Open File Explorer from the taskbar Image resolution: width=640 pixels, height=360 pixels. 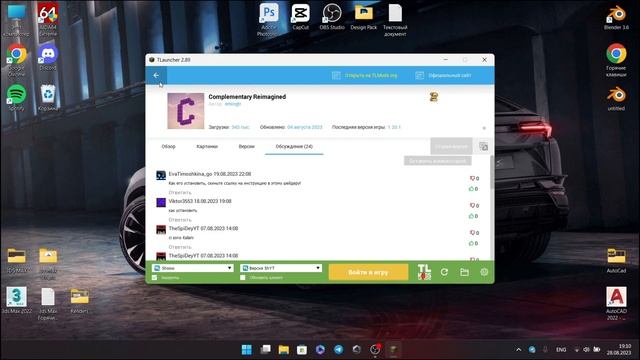(x=284, y=349)
